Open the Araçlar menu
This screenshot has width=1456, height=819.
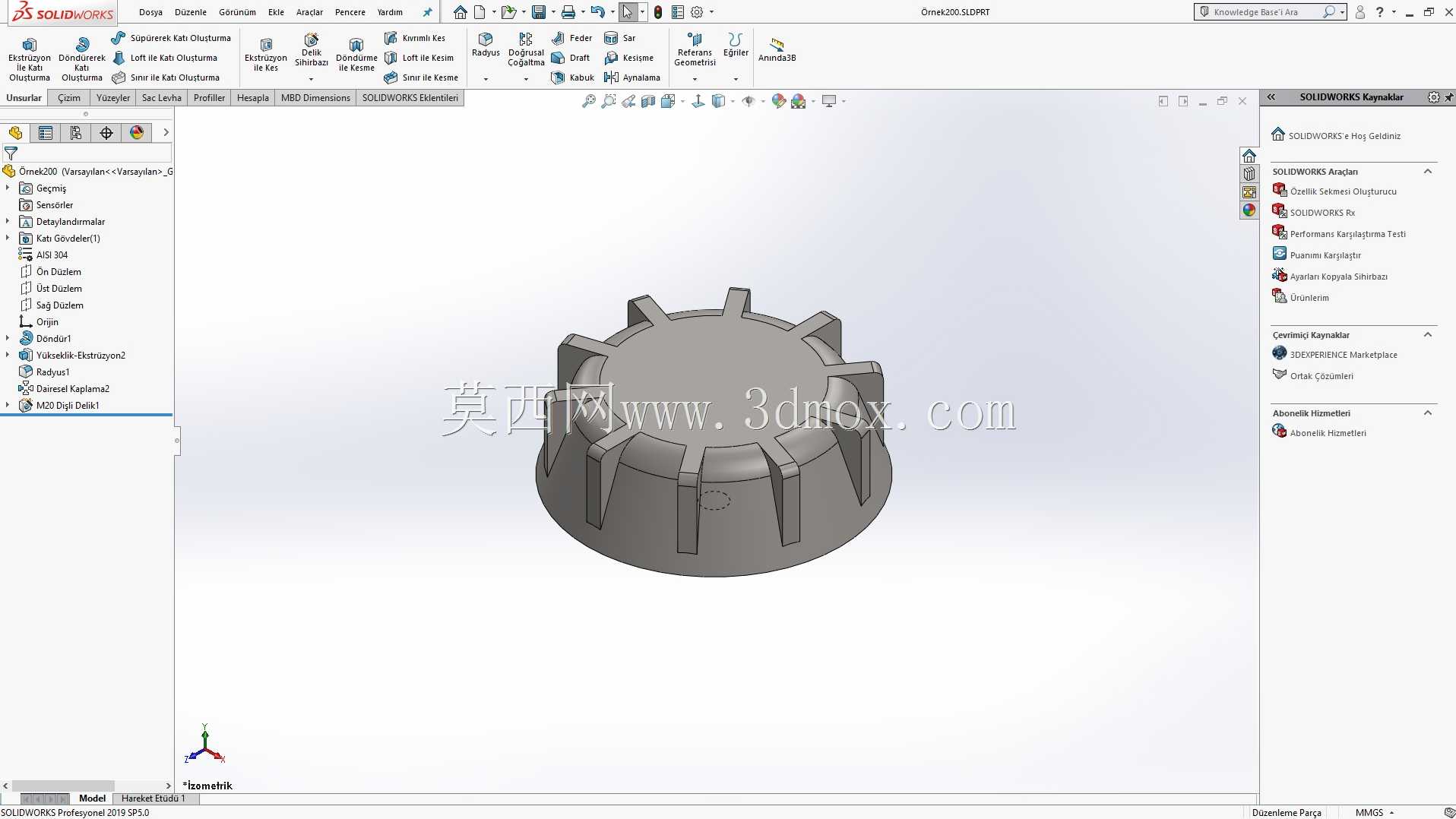pos(309,12)
